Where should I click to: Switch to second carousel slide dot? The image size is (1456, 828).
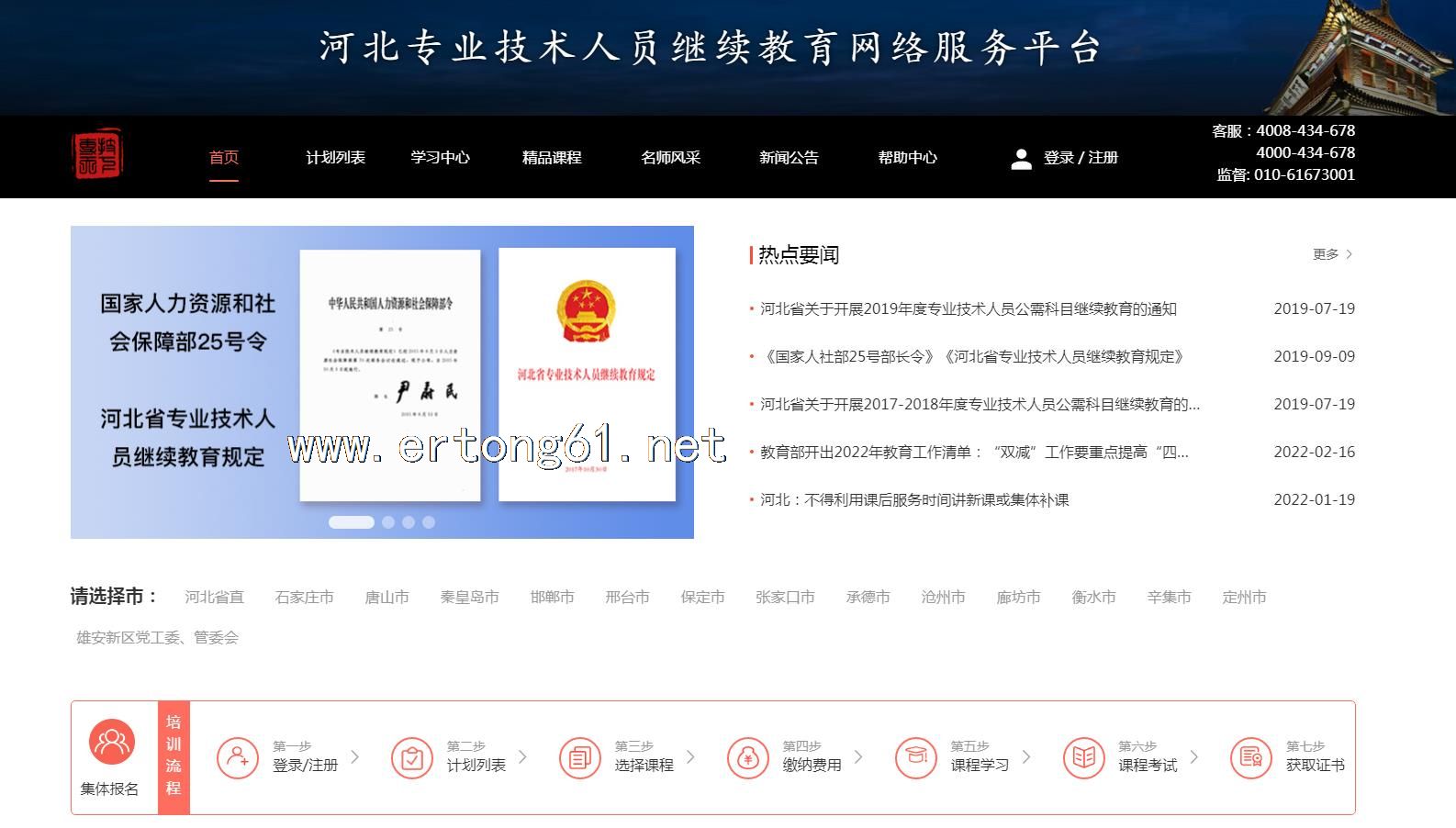tap(388, 522)
